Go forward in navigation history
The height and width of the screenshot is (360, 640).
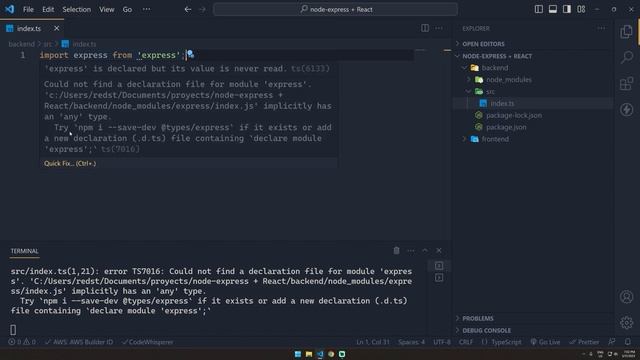click(x=202, y=9)
